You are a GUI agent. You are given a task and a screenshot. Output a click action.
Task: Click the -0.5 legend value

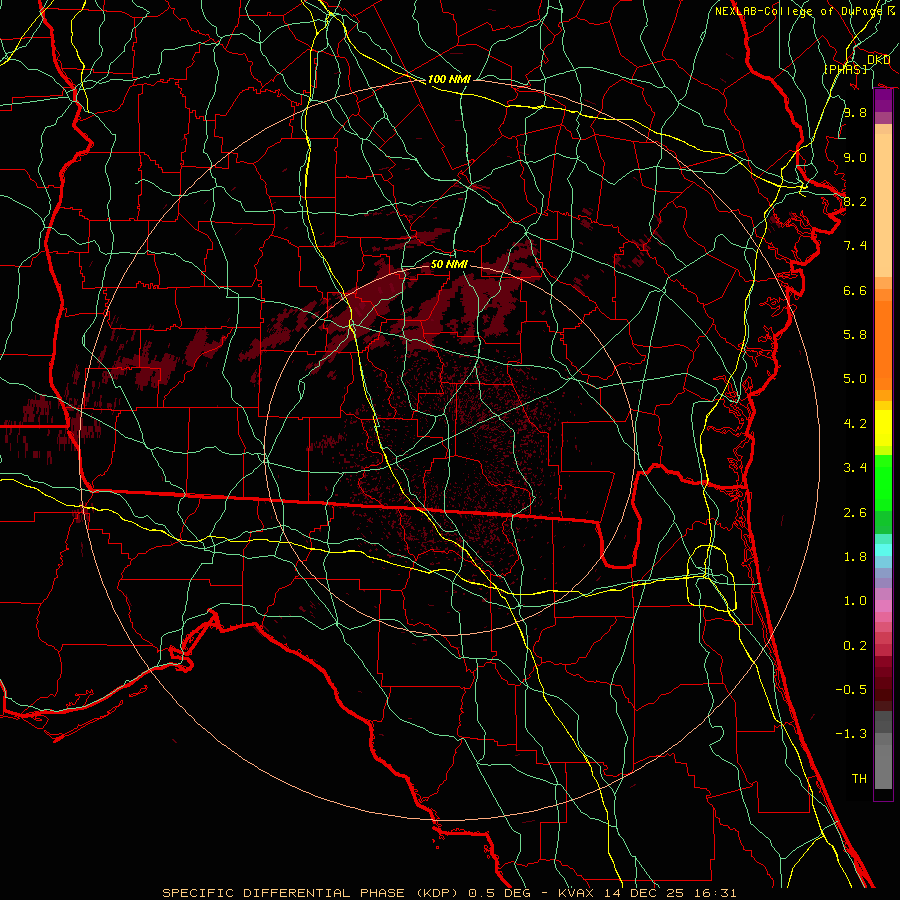click(851, 690)
